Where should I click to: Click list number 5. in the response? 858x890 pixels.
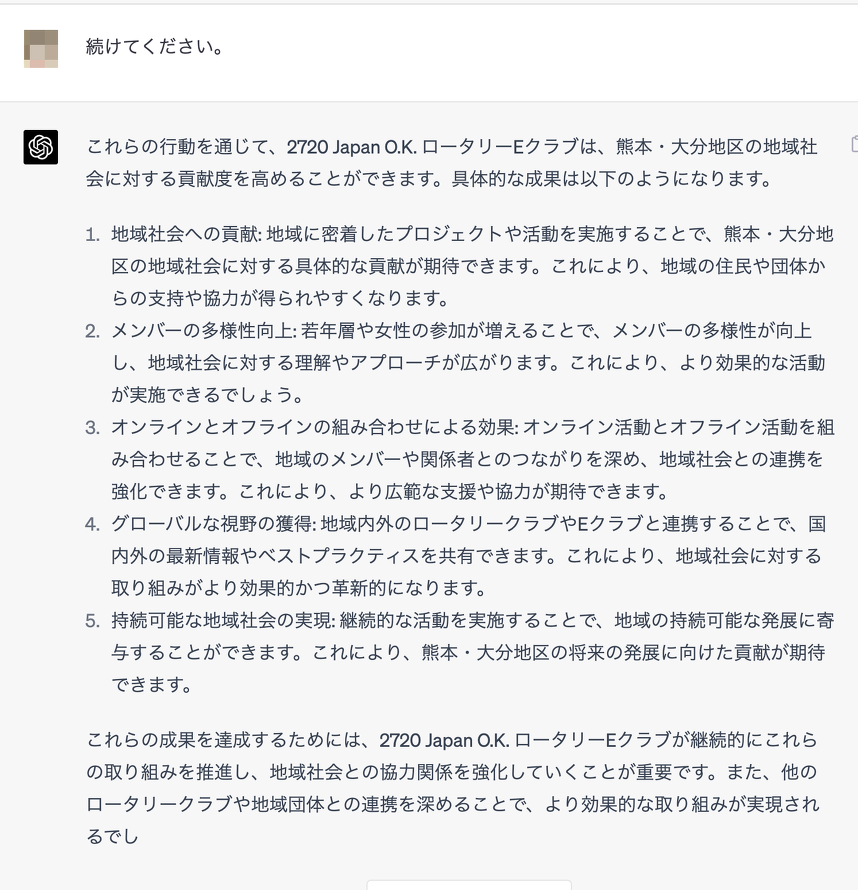(92, 620)
